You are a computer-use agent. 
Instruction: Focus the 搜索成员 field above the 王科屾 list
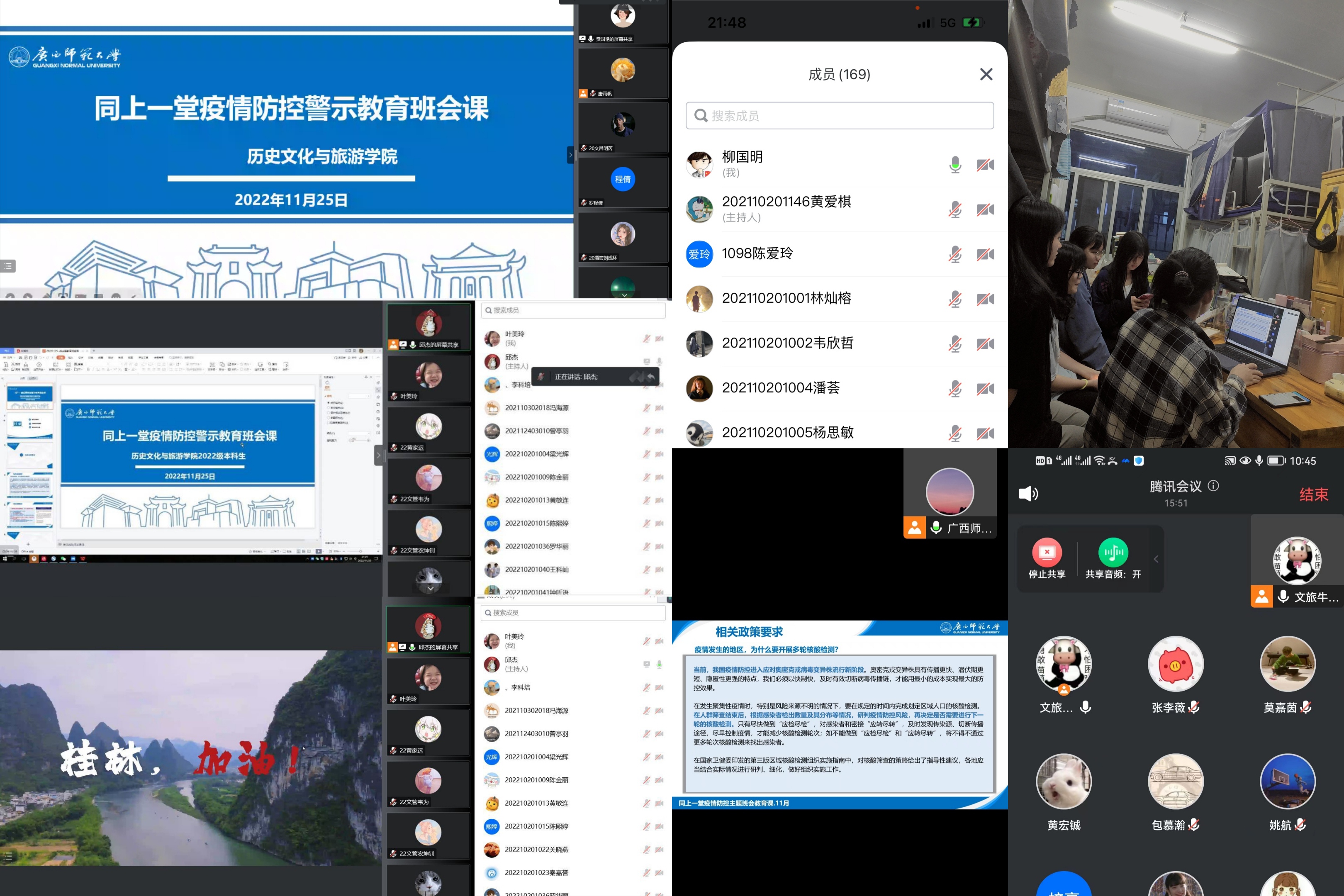tap(572, 310)
